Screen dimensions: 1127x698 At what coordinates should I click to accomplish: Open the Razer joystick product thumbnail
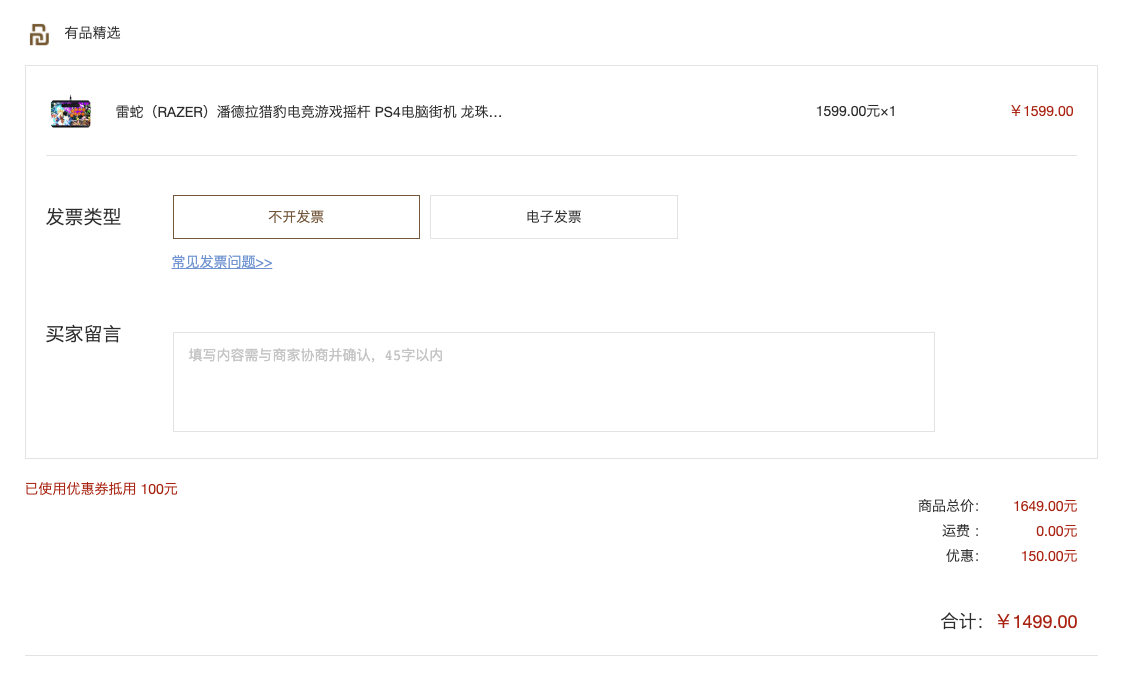click(70, 111)
